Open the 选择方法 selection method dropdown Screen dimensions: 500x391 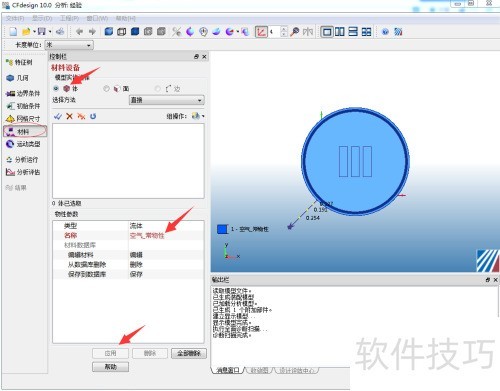[167, 100]
